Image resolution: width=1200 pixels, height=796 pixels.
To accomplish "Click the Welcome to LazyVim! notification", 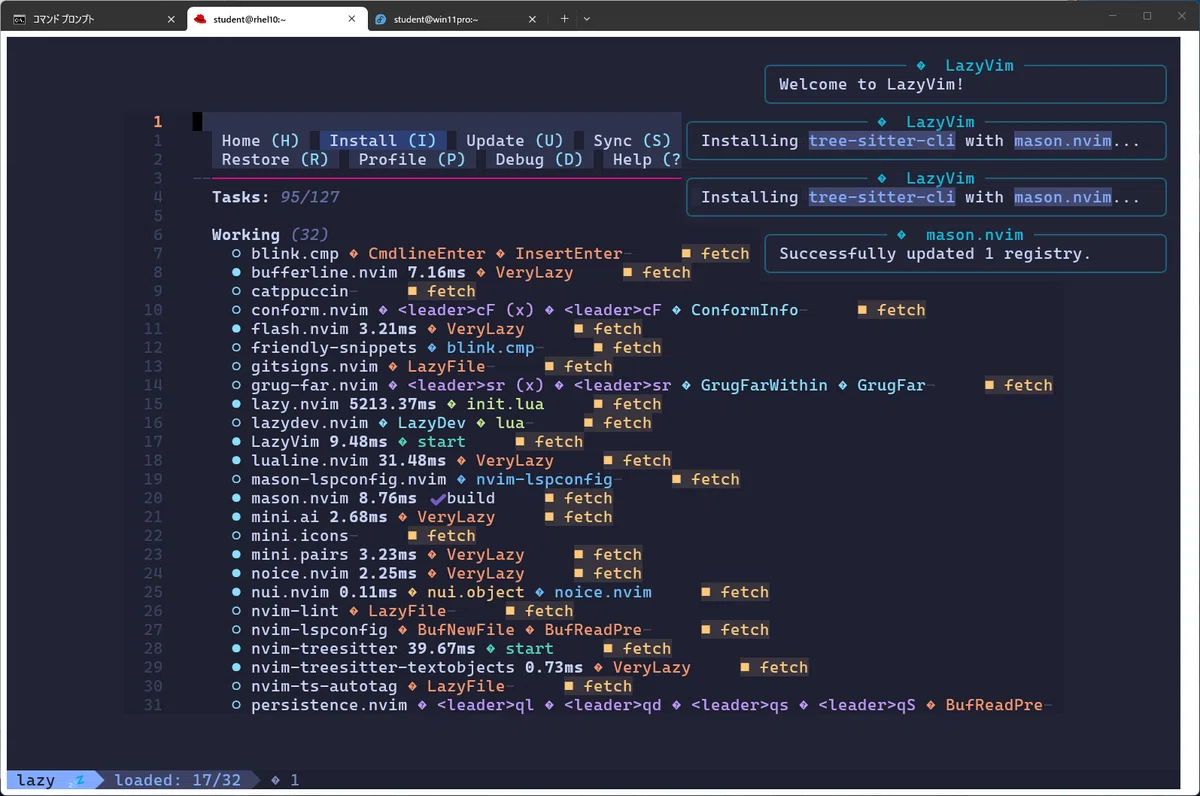I will click(966, 84).
